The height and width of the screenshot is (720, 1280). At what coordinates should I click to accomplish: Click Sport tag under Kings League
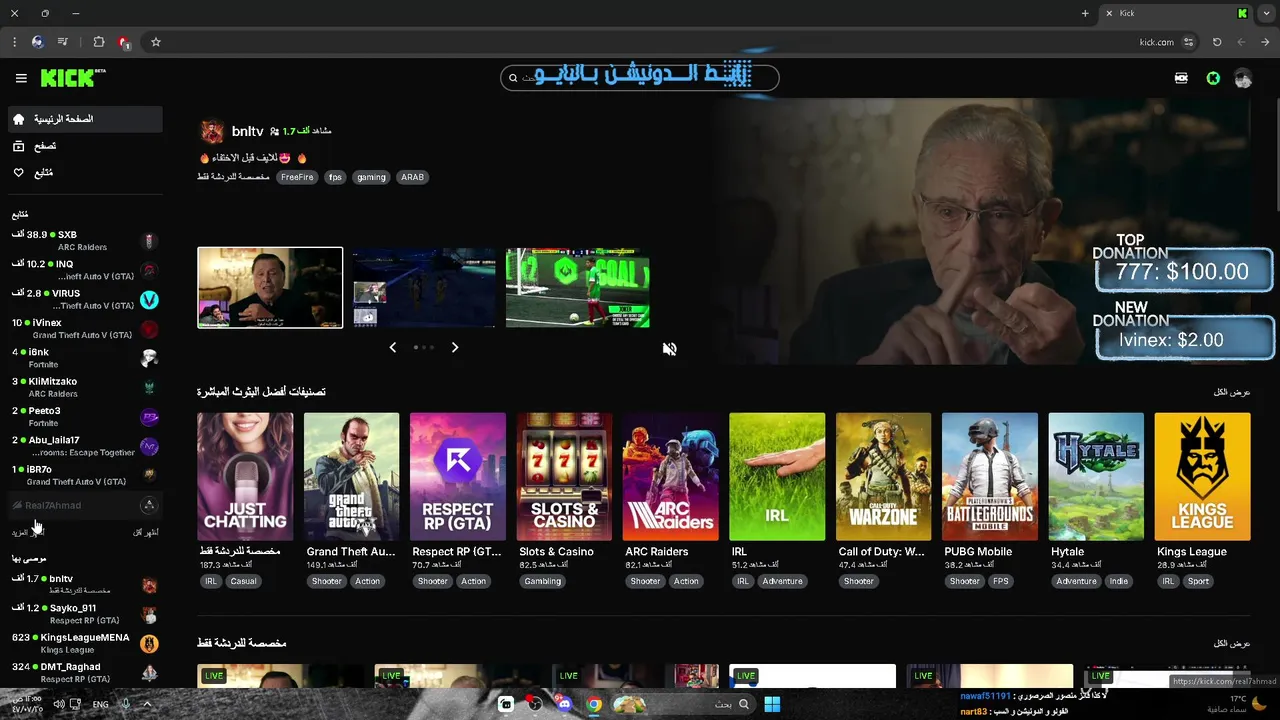pos(1198,581)
